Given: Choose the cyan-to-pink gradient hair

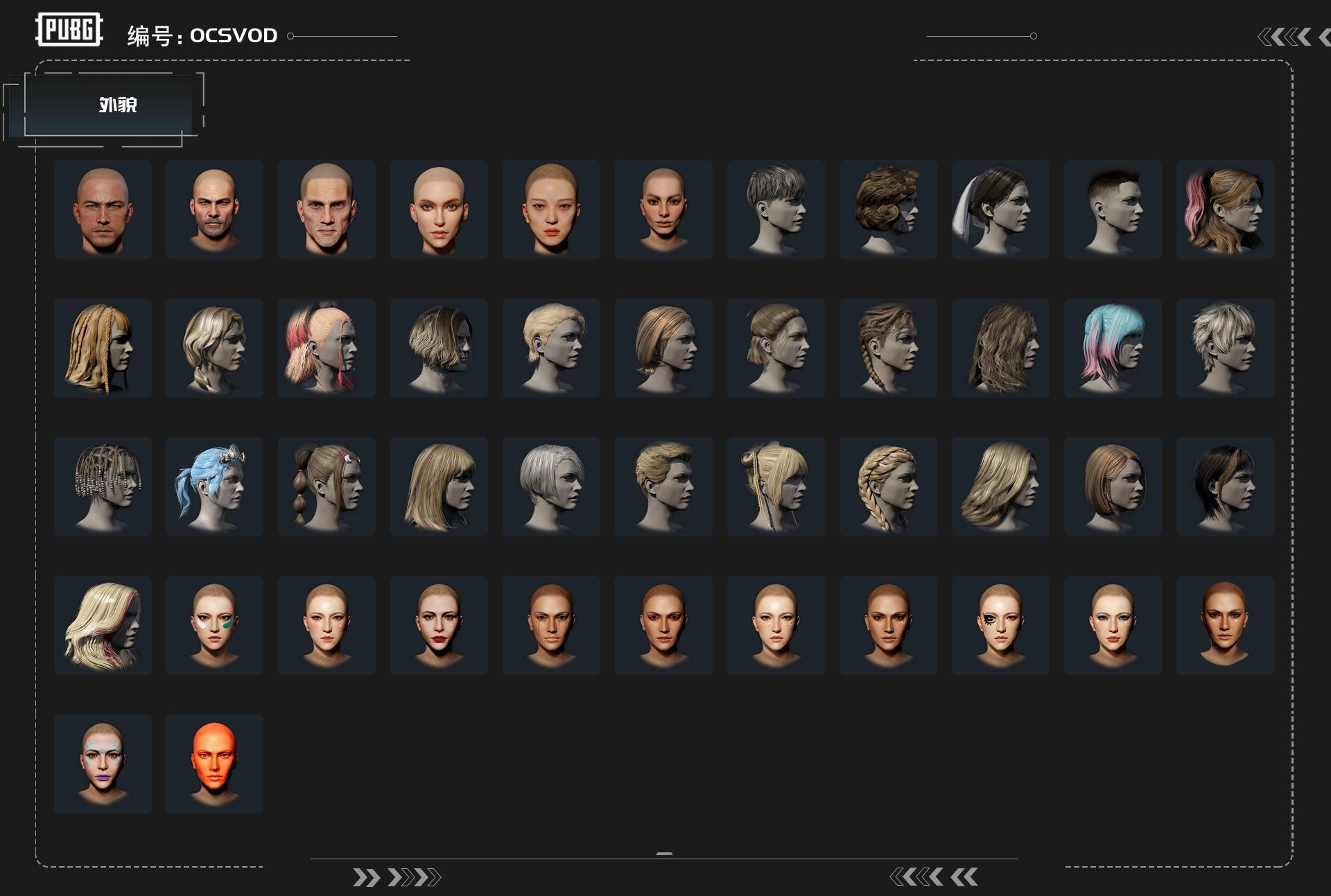Looking at the screenshot, I should [x=1113, y=348].
